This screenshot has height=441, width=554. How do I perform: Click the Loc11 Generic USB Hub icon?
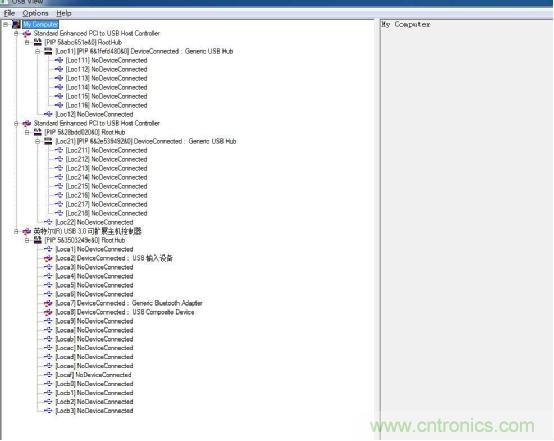(48, 52)
